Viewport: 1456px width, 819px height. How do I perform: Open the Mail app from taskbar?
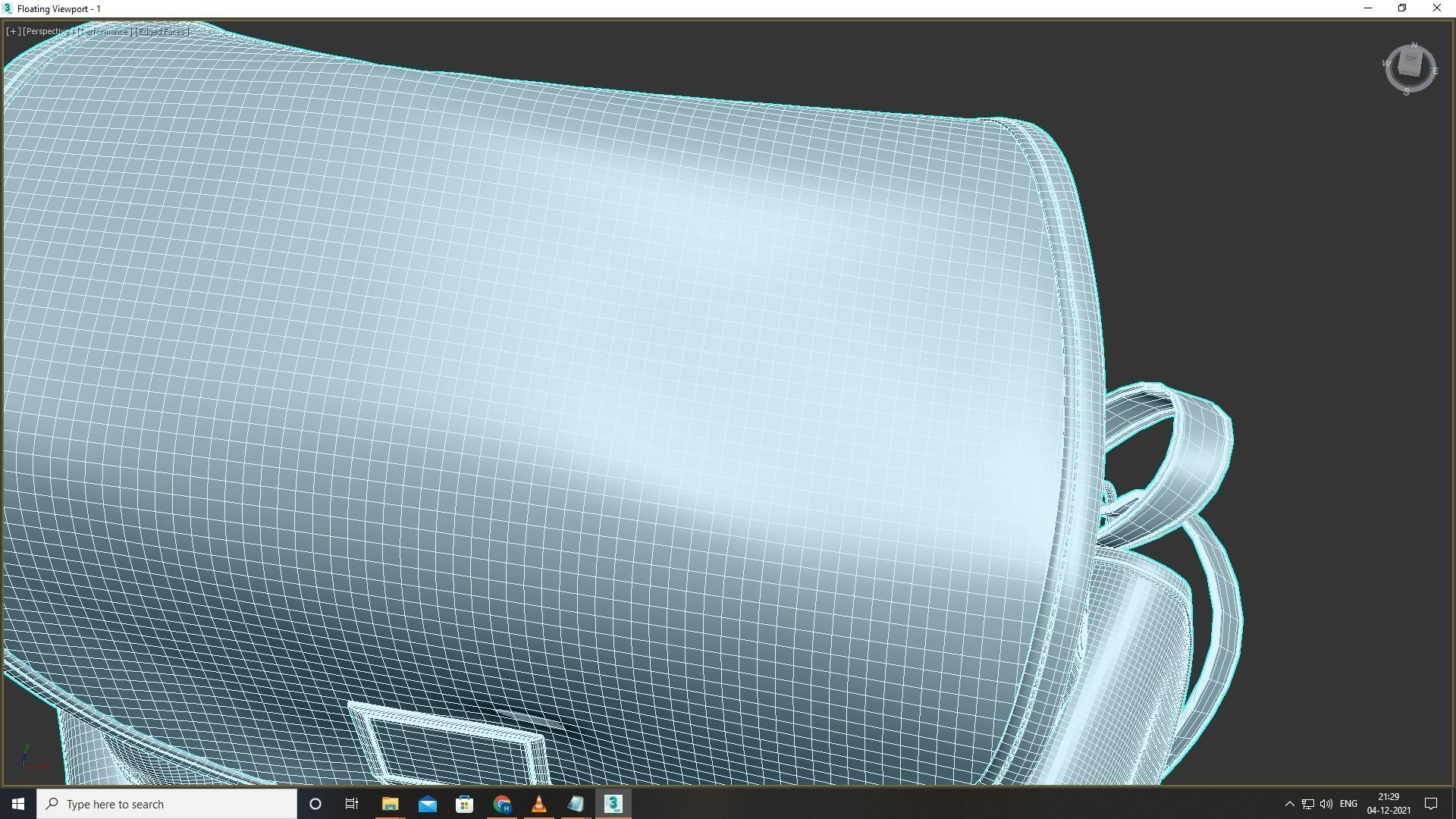point(427,804)
